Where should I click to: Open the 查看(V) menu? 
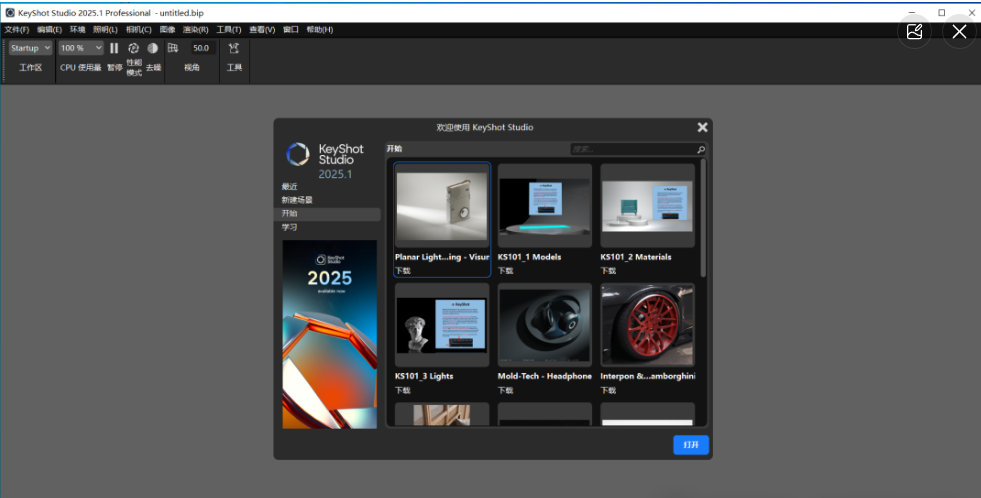[262, 29]
